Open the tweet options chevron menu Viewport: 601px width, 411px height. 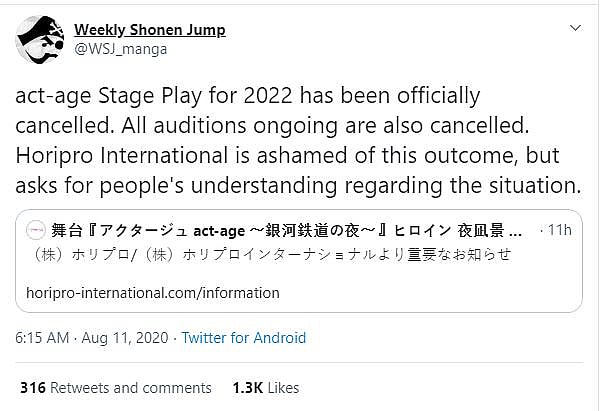[575, 28]
